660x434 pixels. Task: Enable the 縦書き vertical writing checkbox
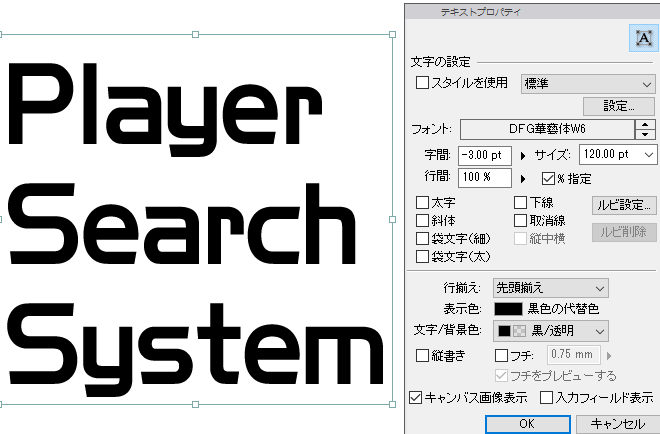pos(422,356)
